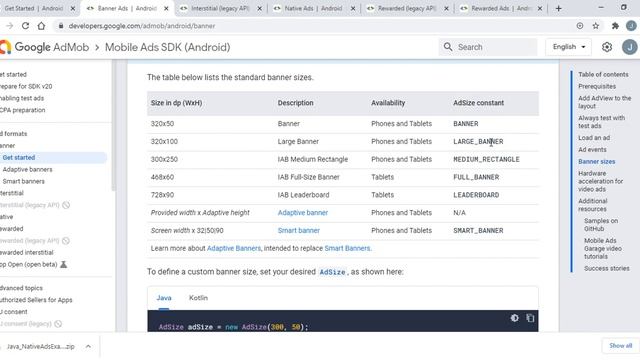This screenshot has width=640, height=360.
Task: Open the account avatar in the AdMob header
Action: [x=629, y=47]
